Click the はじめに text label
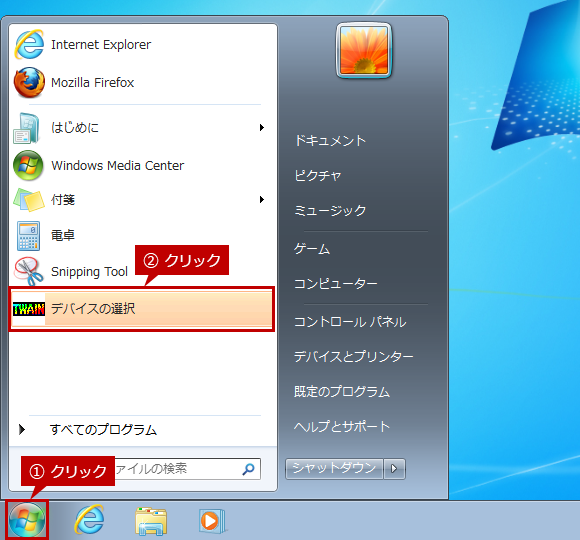Screen dimensions: 580x540 [x=75, y=128]
